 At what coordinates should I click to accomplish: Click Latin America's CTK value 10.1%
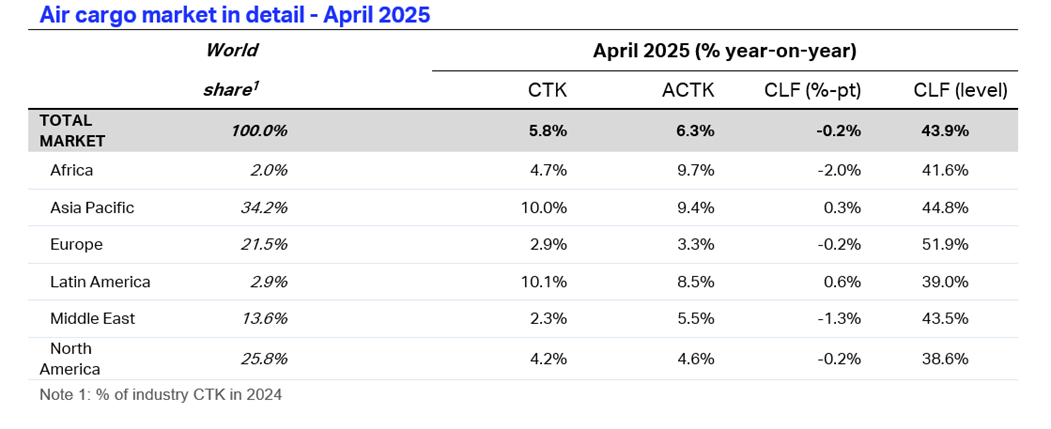544,282
